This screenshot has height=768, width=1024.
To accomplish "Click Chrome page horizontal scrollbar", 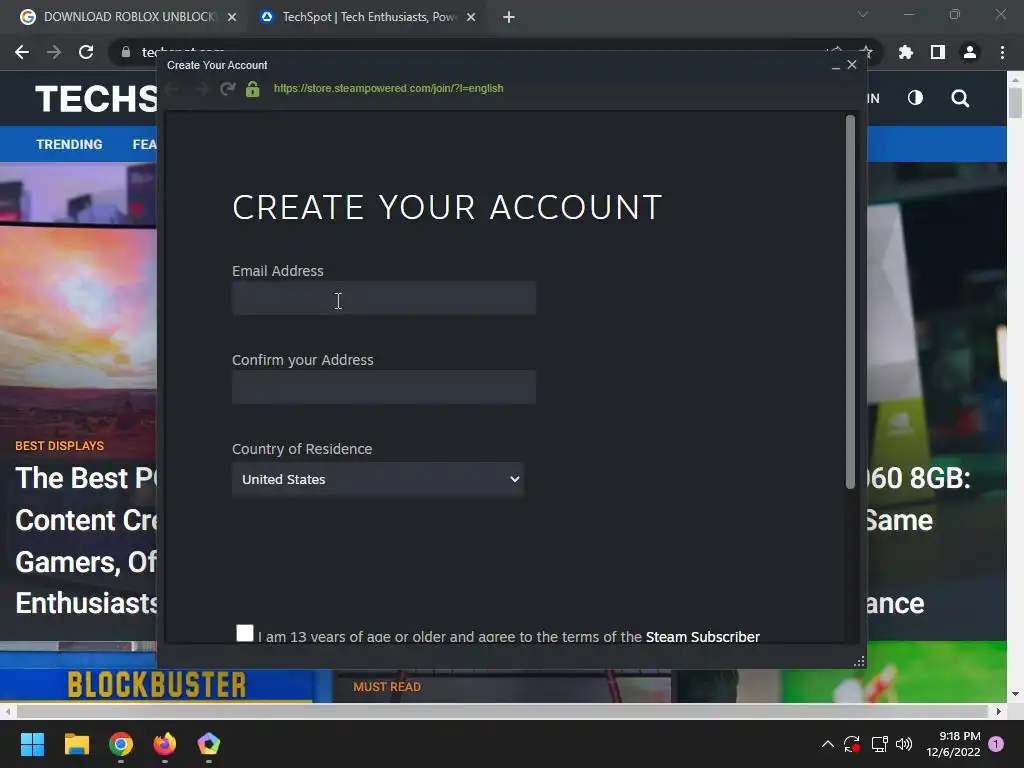I will click(502, 711).
